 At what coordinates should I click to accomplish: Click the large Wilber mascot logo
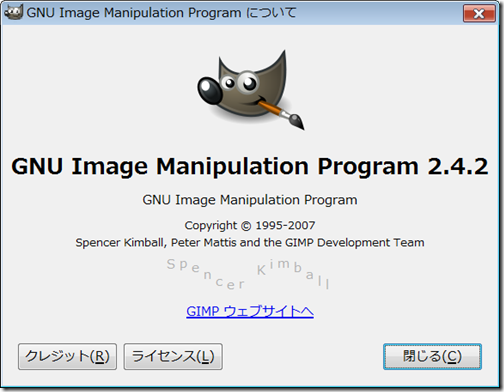(251, 89)
